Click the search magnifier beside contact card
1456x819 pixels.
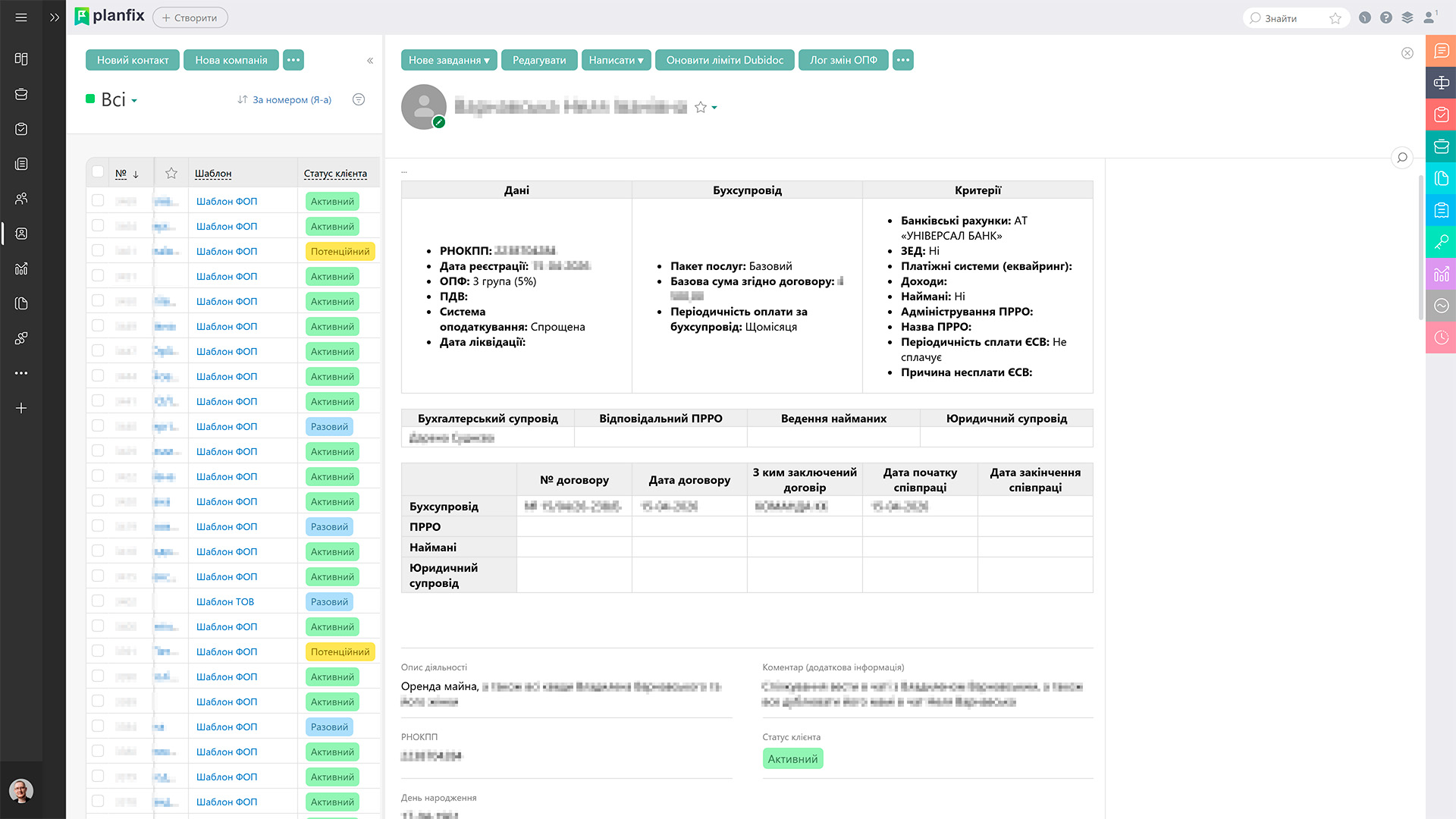1402,158
